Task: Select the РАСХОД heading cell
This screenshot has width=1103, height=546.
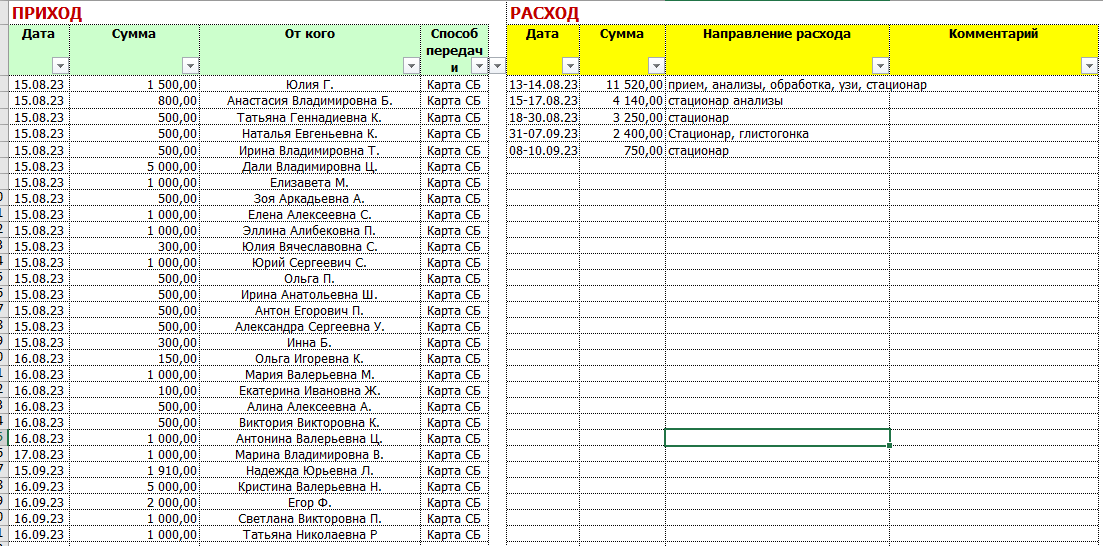Action: point(544,13)
